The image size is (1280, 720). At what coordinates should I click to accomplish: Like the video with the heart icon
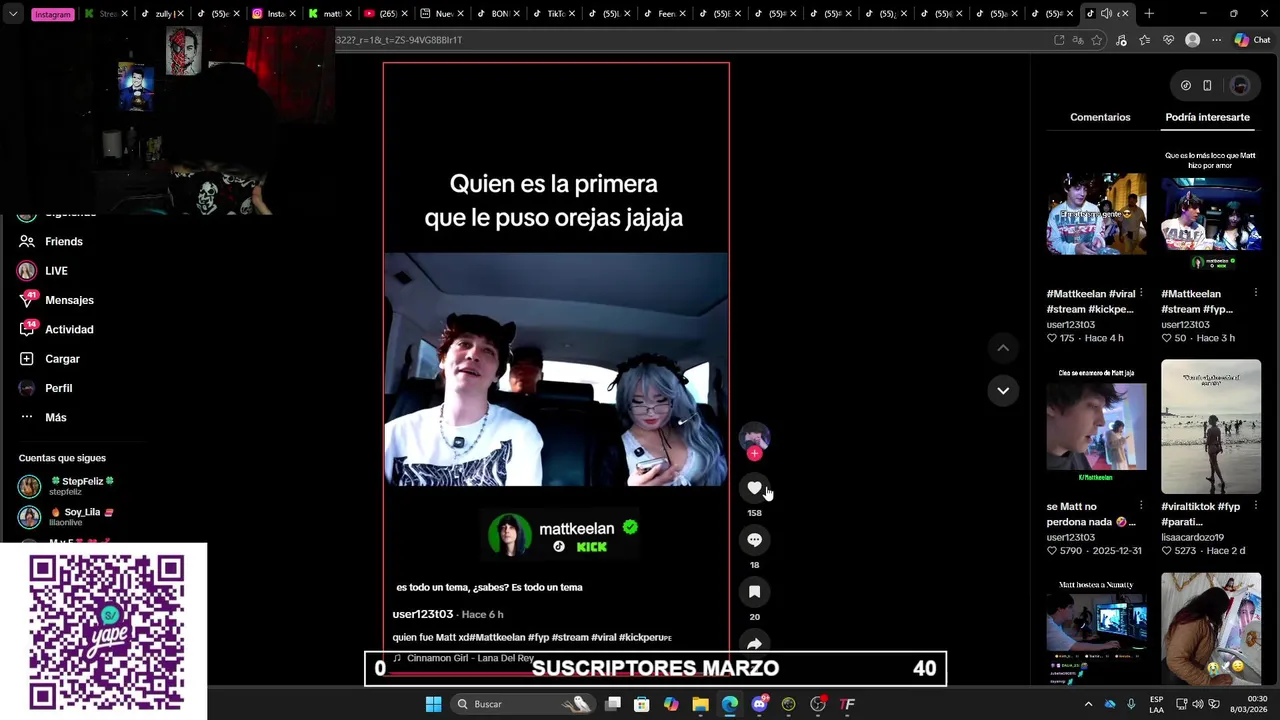pyautogui.click(x=754, y=488)
